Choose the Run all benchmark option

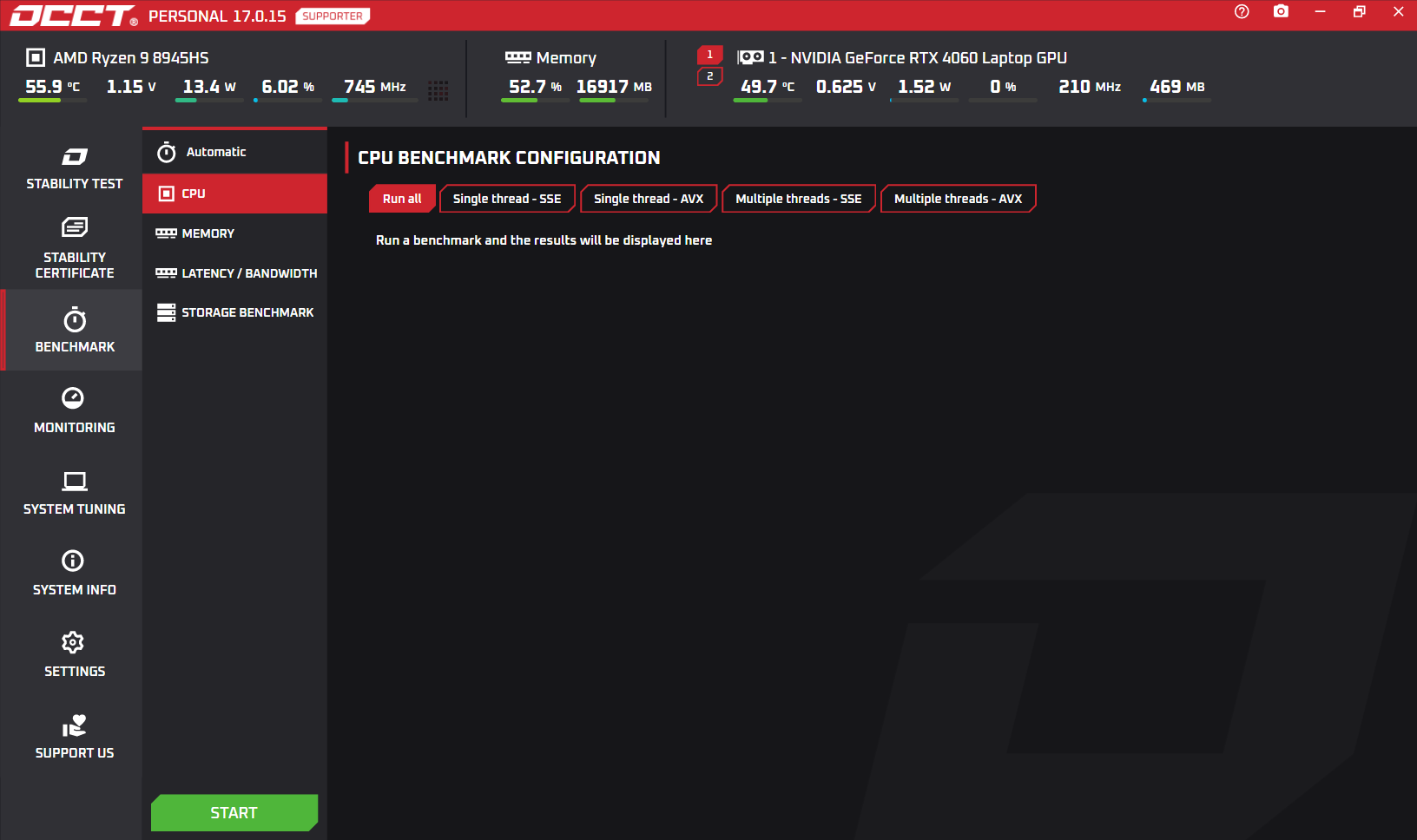pyautogui.click(x=402, y=199)
